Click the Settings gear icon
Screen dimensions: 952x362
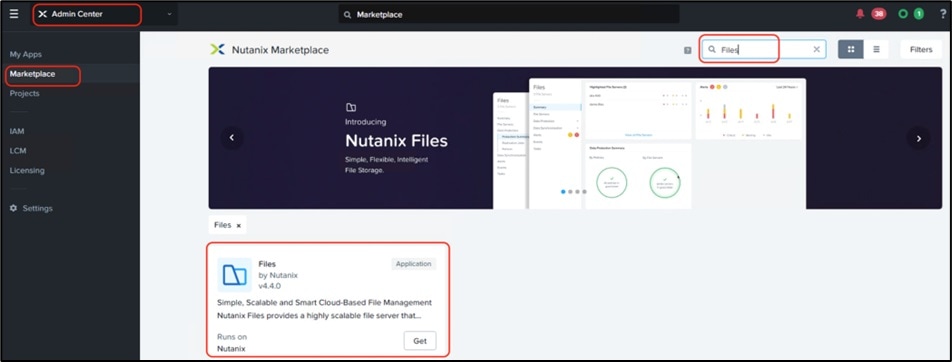click(x=13, y=208)
